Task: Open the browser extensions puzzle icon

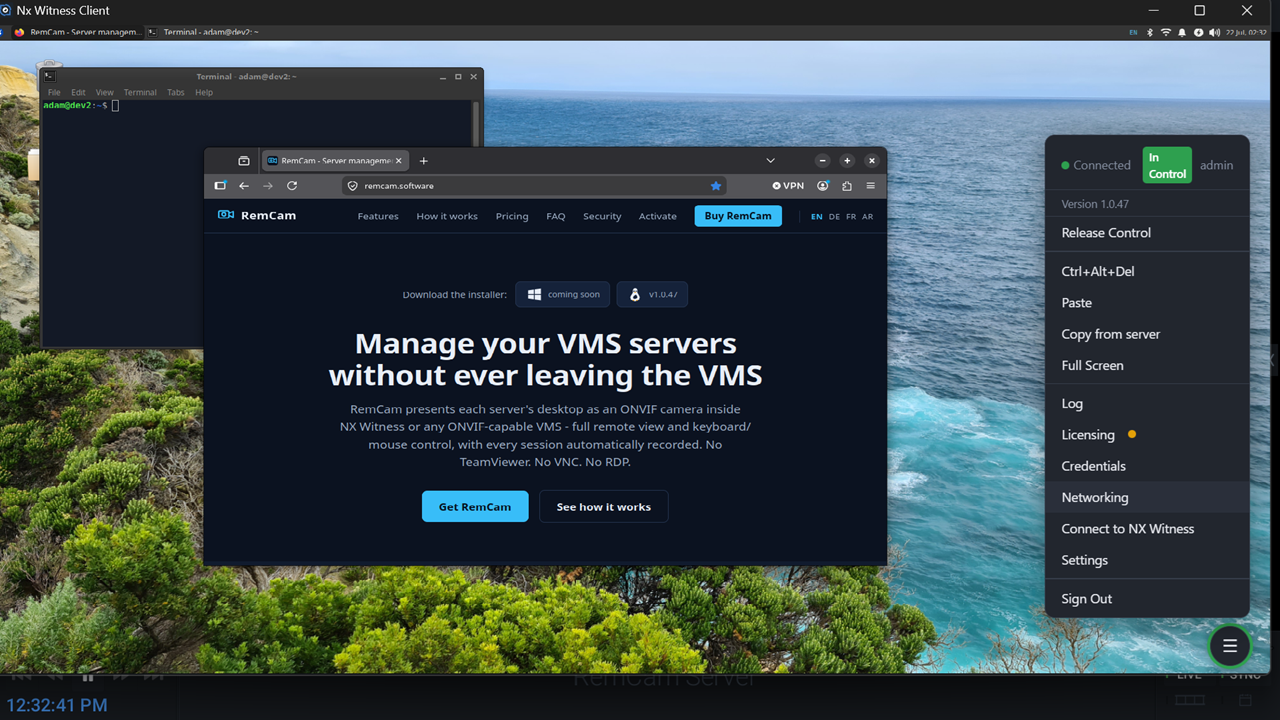Action: tap(847, 186)
